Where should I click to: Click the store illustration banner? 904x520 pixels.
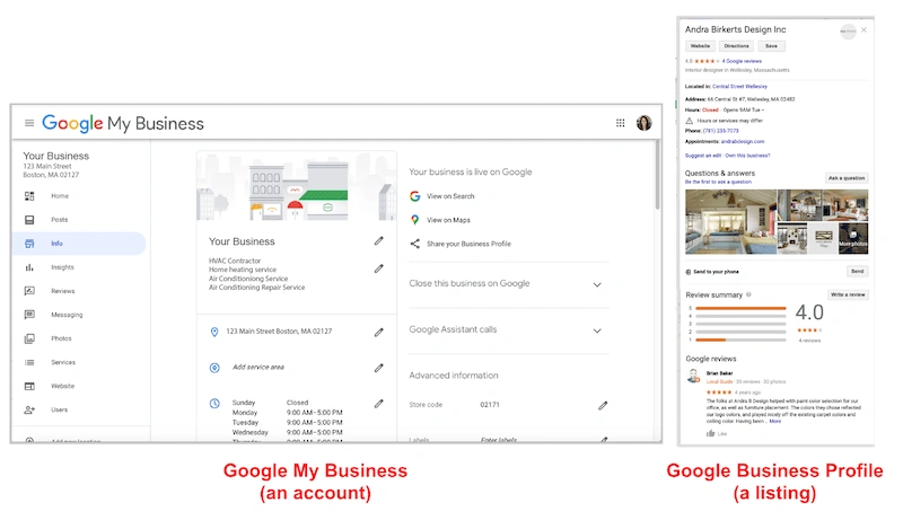(296, 186)
